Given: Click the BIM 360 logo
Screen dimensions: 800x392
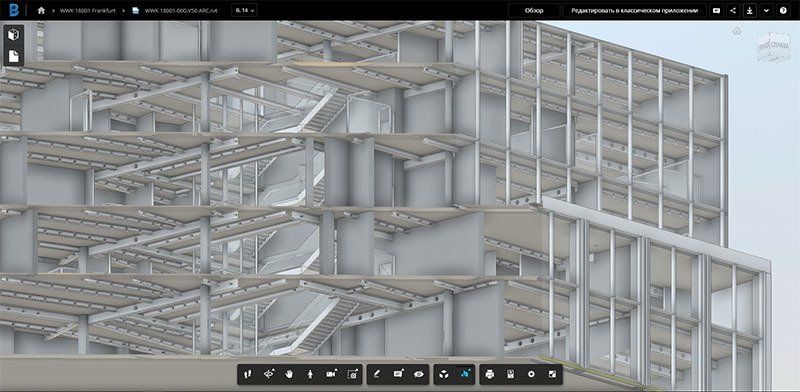Looking at the screenshot, I should point(14,10).
